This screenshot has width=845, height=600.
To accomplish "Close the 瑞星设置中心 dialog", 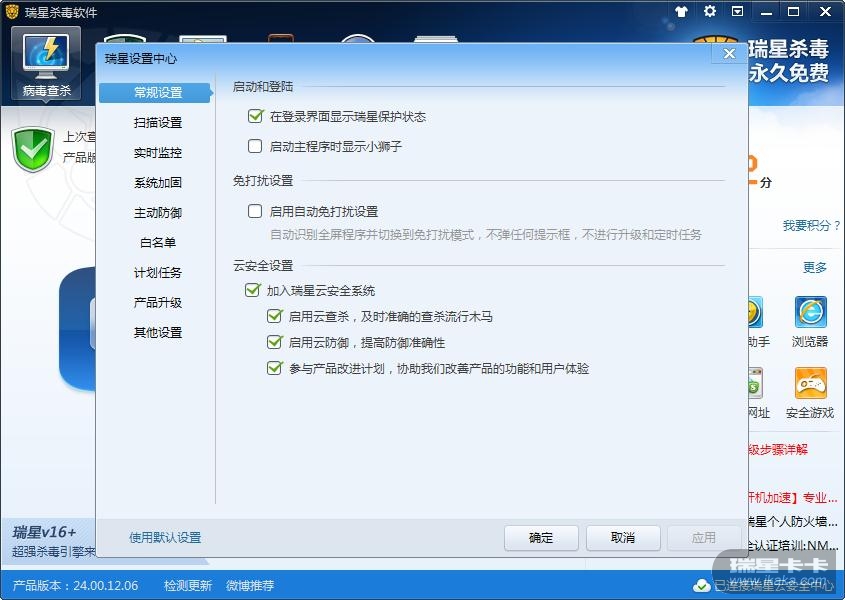I will 729,53.
